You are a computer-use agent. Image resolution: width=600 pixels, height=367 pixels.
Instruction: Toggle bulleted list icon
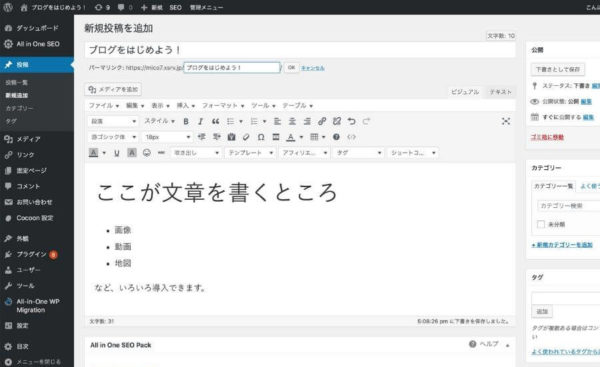point(230,121)
